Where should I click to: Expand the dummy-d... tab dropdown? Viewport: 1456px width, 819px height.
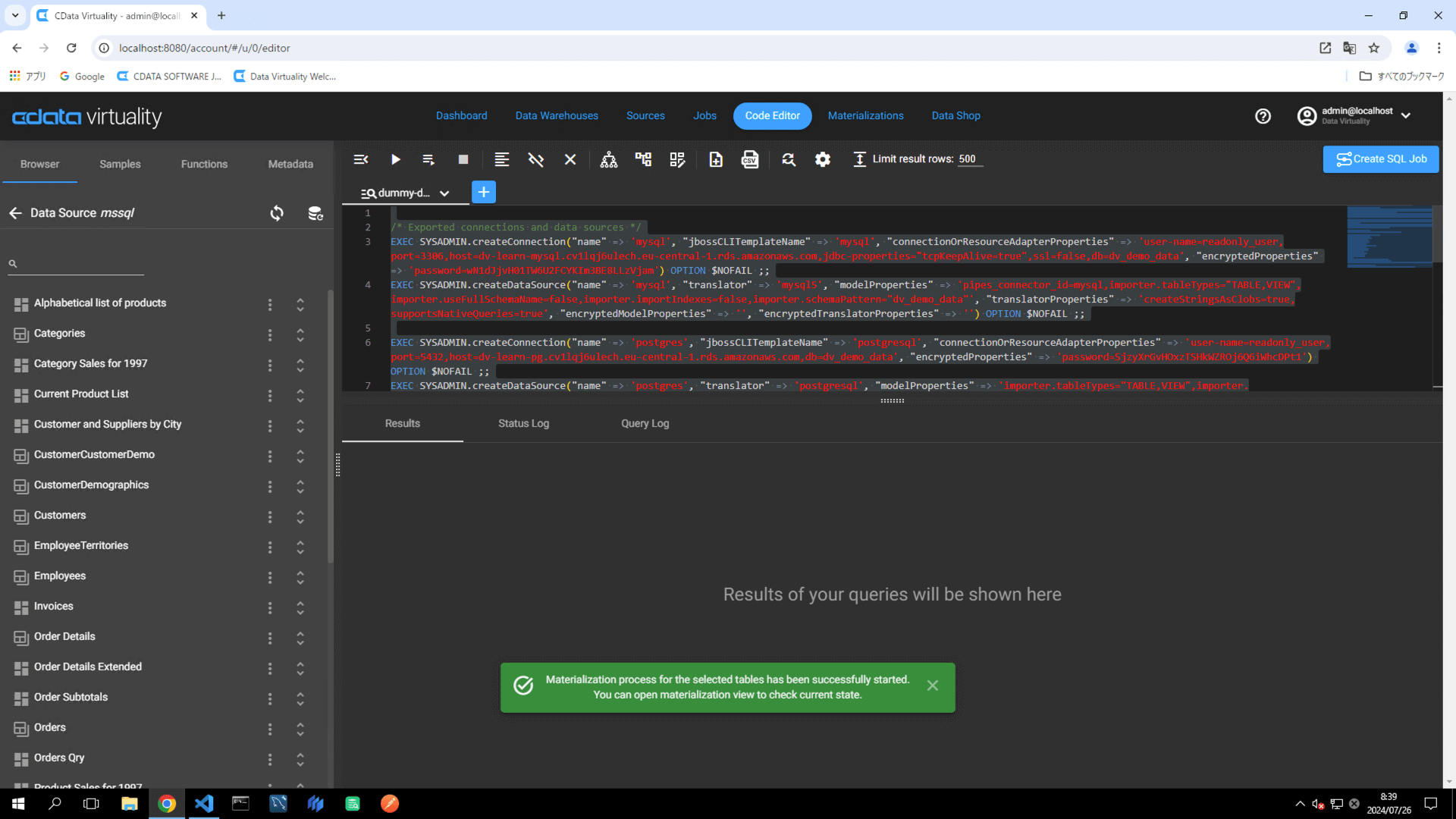pyautogui.click(x=444, y=193)
